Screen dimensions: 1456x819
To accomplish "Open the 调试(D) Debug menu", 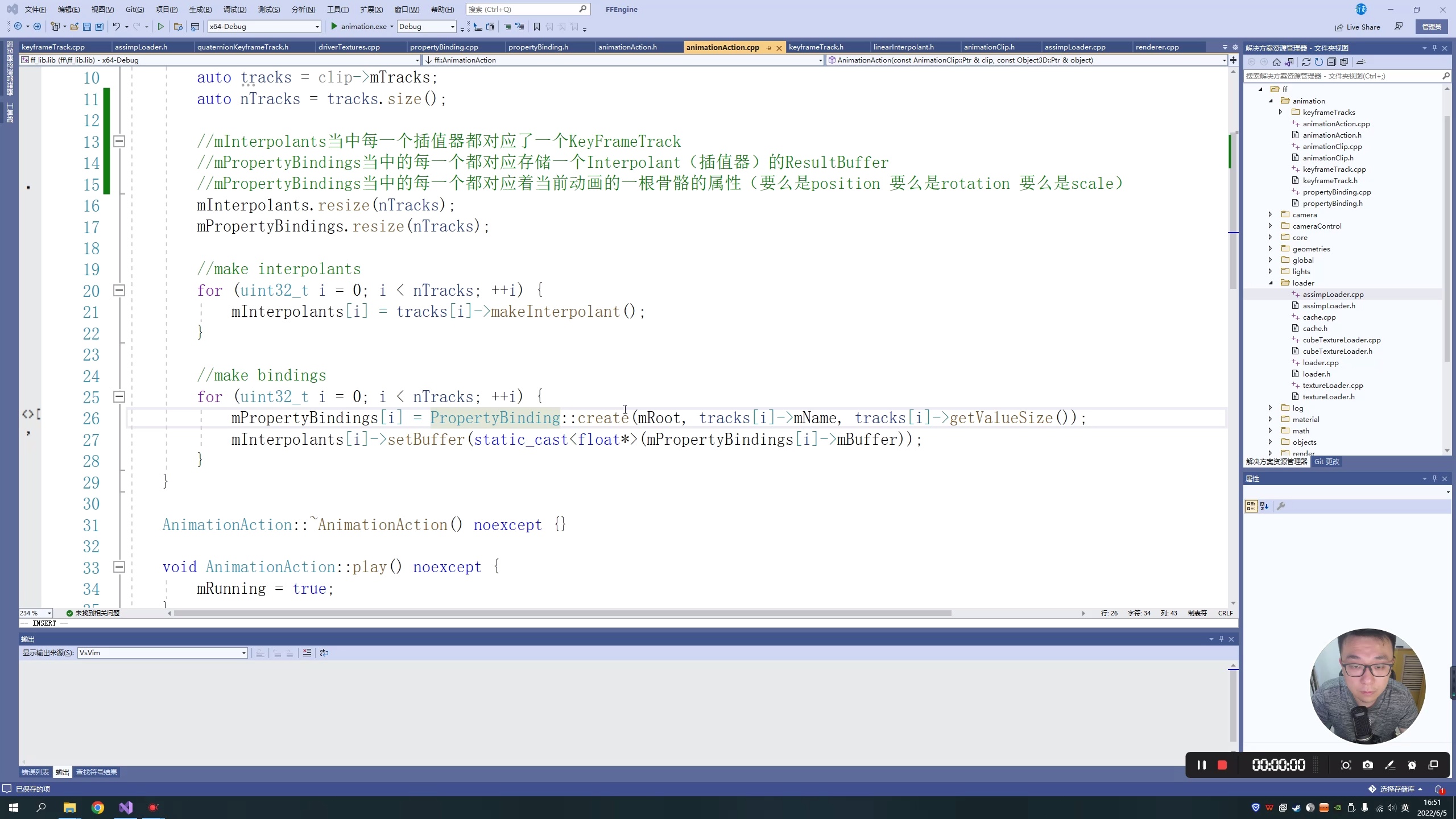I will click(x=235, y=9).
